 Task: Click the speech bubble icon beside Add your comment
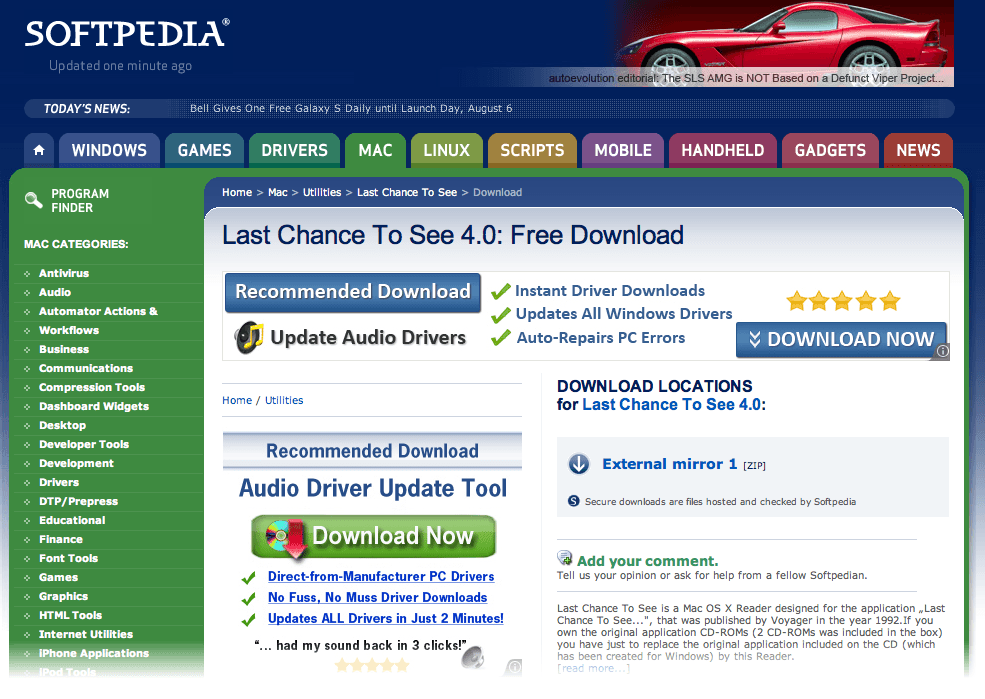(564, 557)
